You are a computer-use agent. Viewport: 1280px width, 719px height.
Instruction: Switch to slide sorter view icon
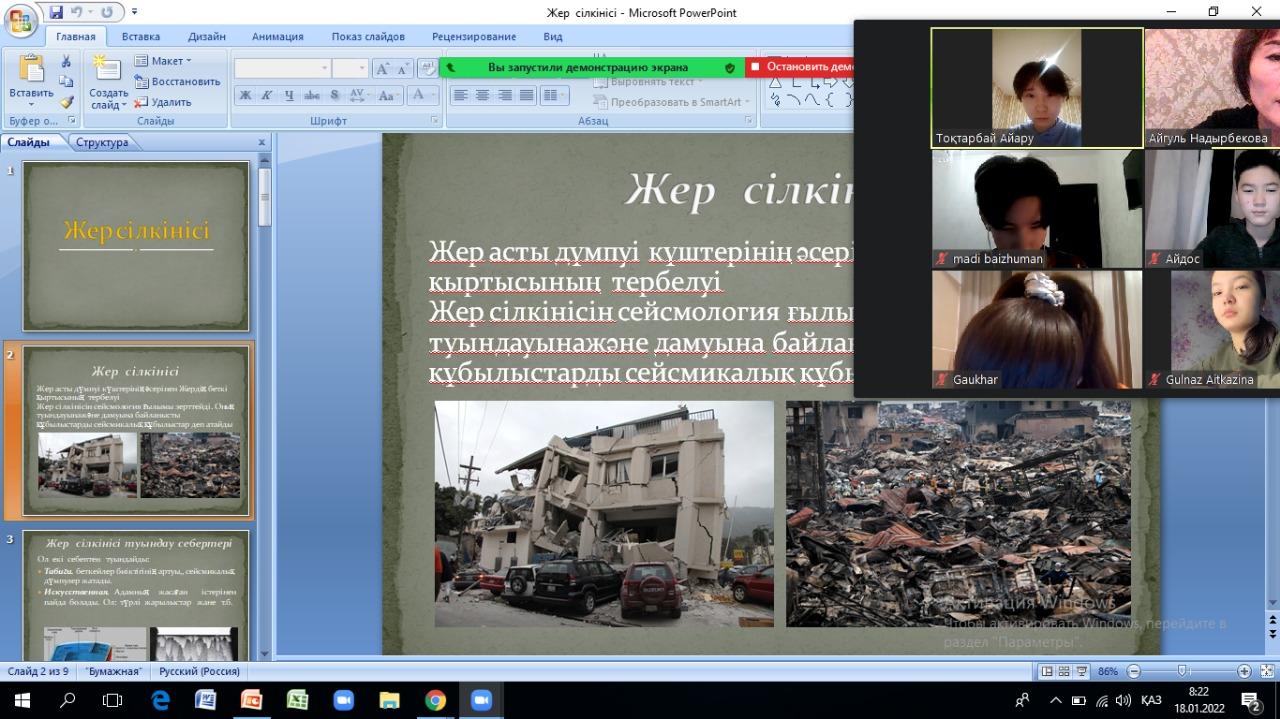[x=1064, y=671]
